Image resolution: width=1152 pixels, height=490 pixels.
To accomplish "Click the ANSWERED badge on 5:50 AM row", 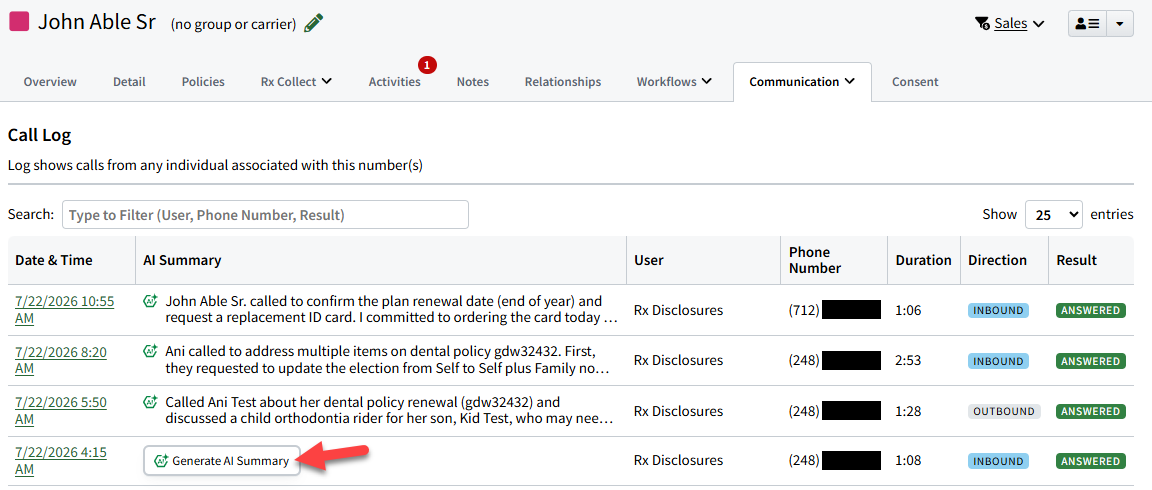I will coord(1091,411).
